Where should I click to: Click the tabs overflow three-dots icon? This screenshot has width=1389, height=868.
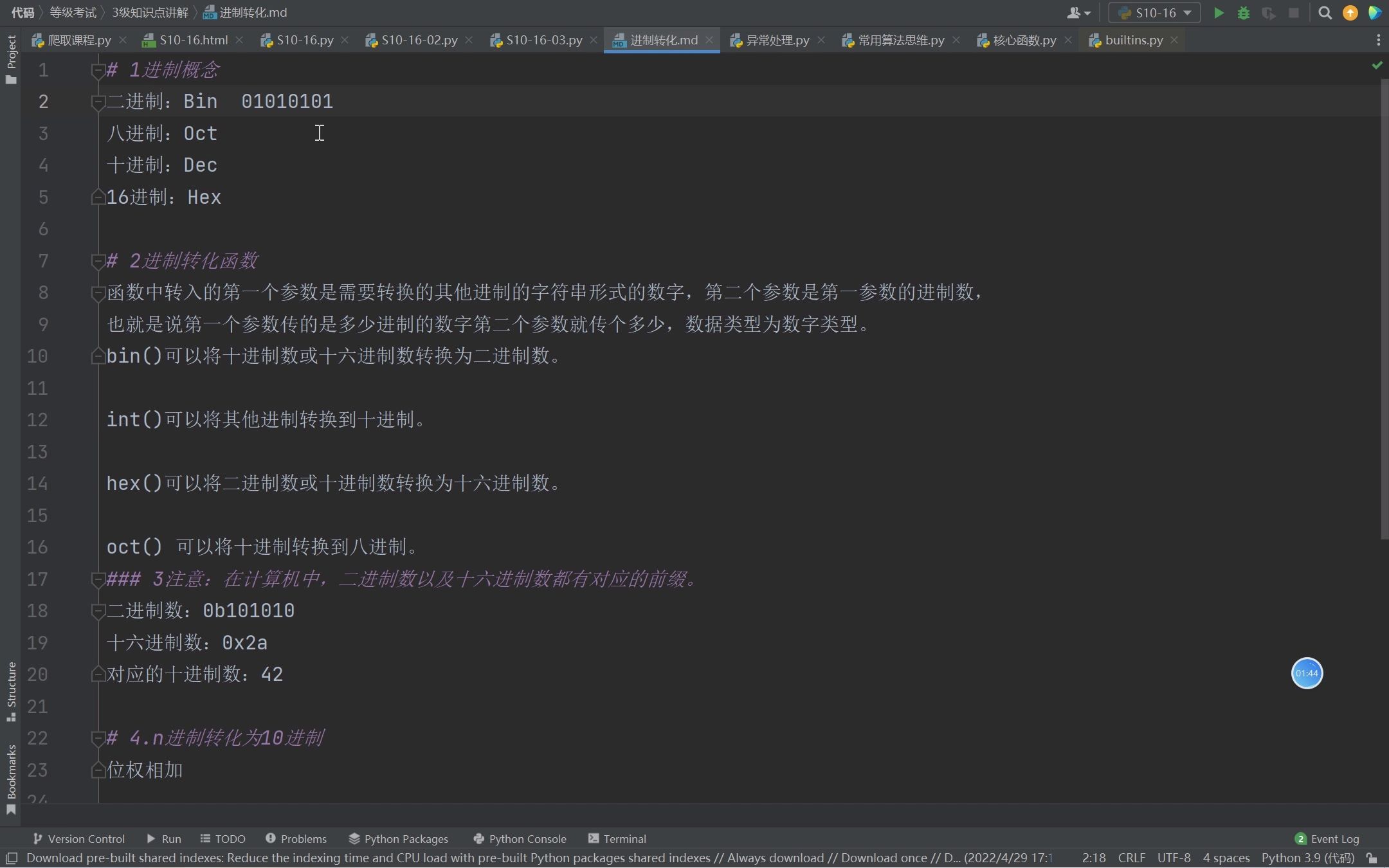[x=1378, y=40]
